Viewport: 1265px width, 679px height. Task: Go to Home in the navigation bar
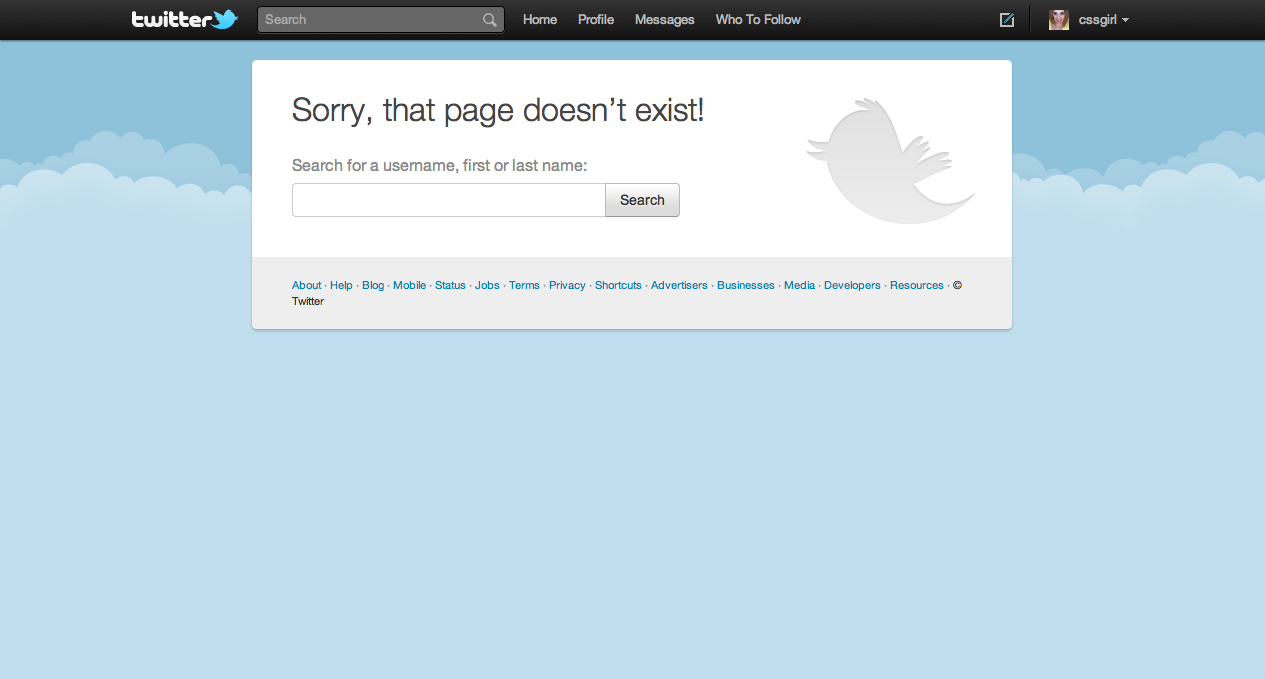(x=540, y=20)
